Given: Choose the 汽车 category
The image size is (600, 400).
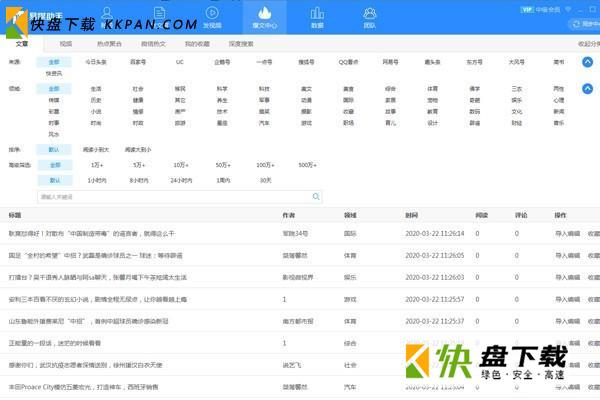Looking at the screenshot, I should coord(264,123).
